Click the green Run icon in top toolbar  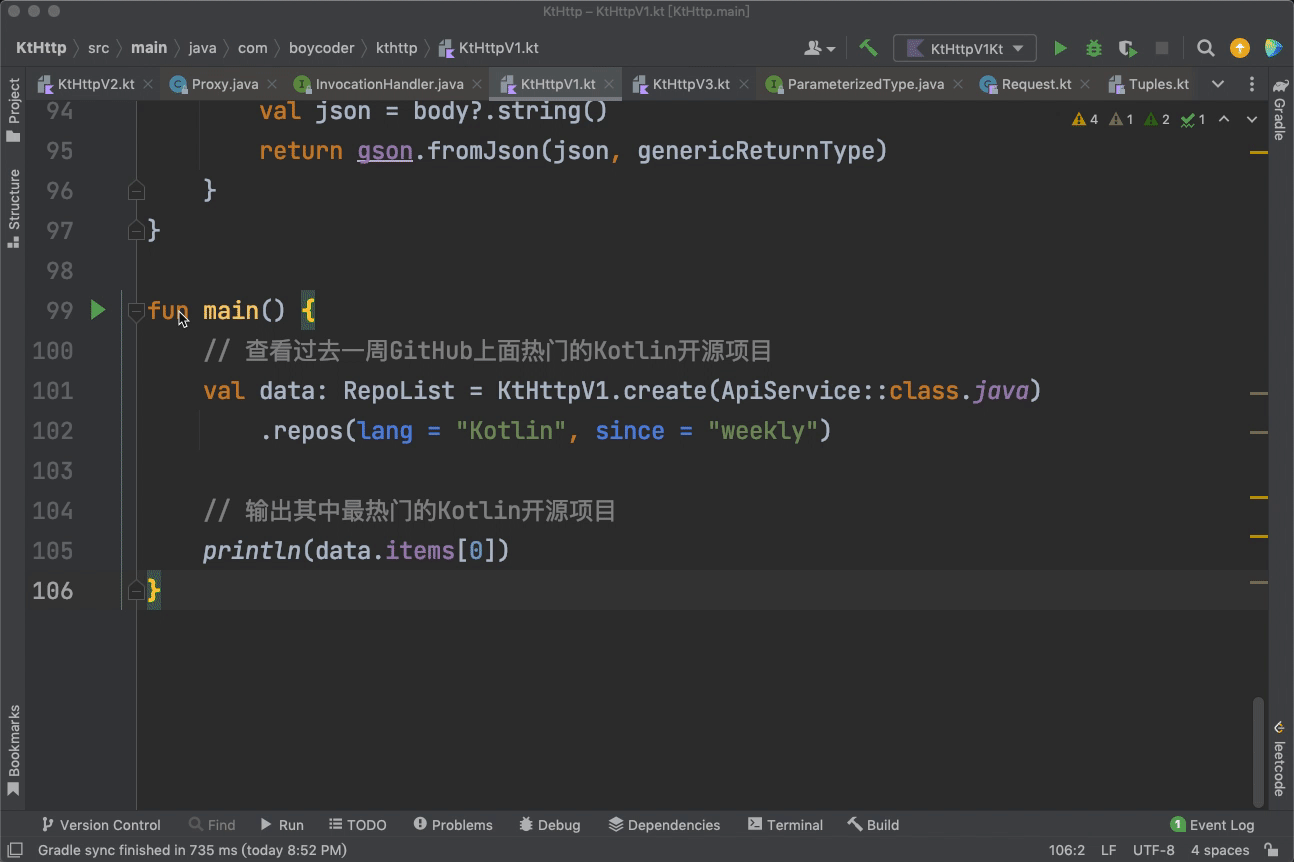point(1060,48)
